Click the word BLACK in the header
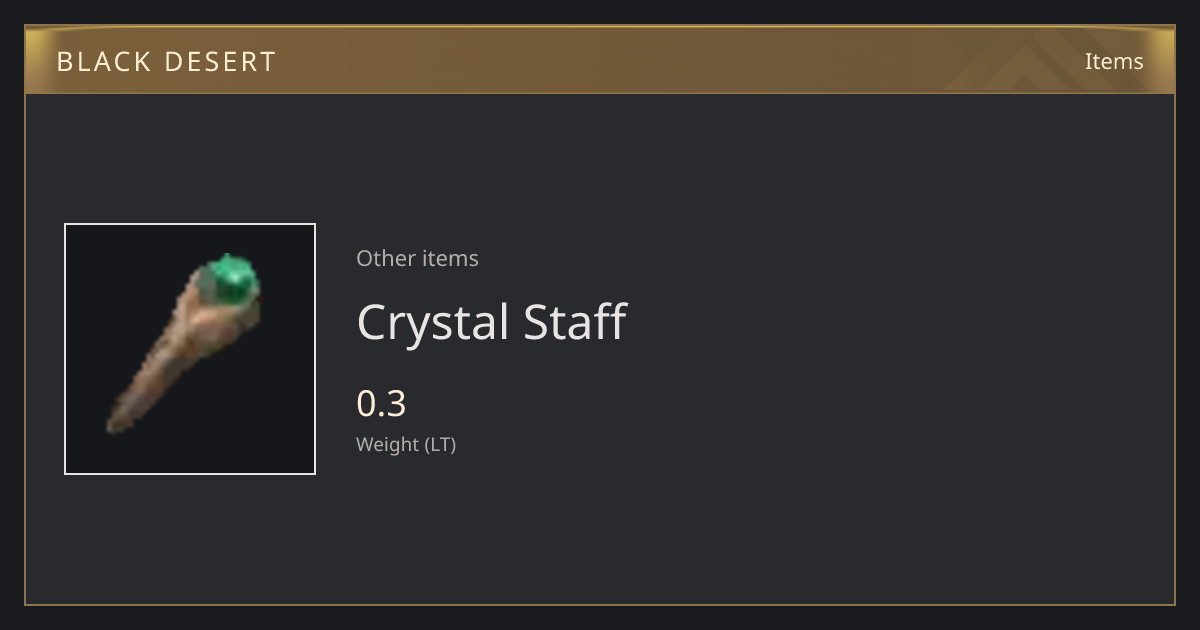 coord(104,62)
